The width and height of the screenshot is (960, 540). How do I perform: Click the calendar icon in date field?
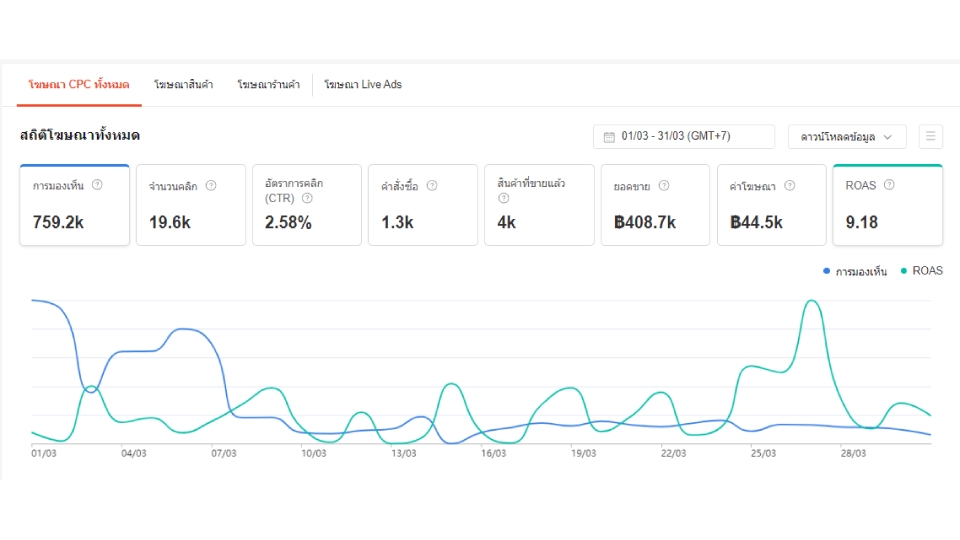[609, 137]
